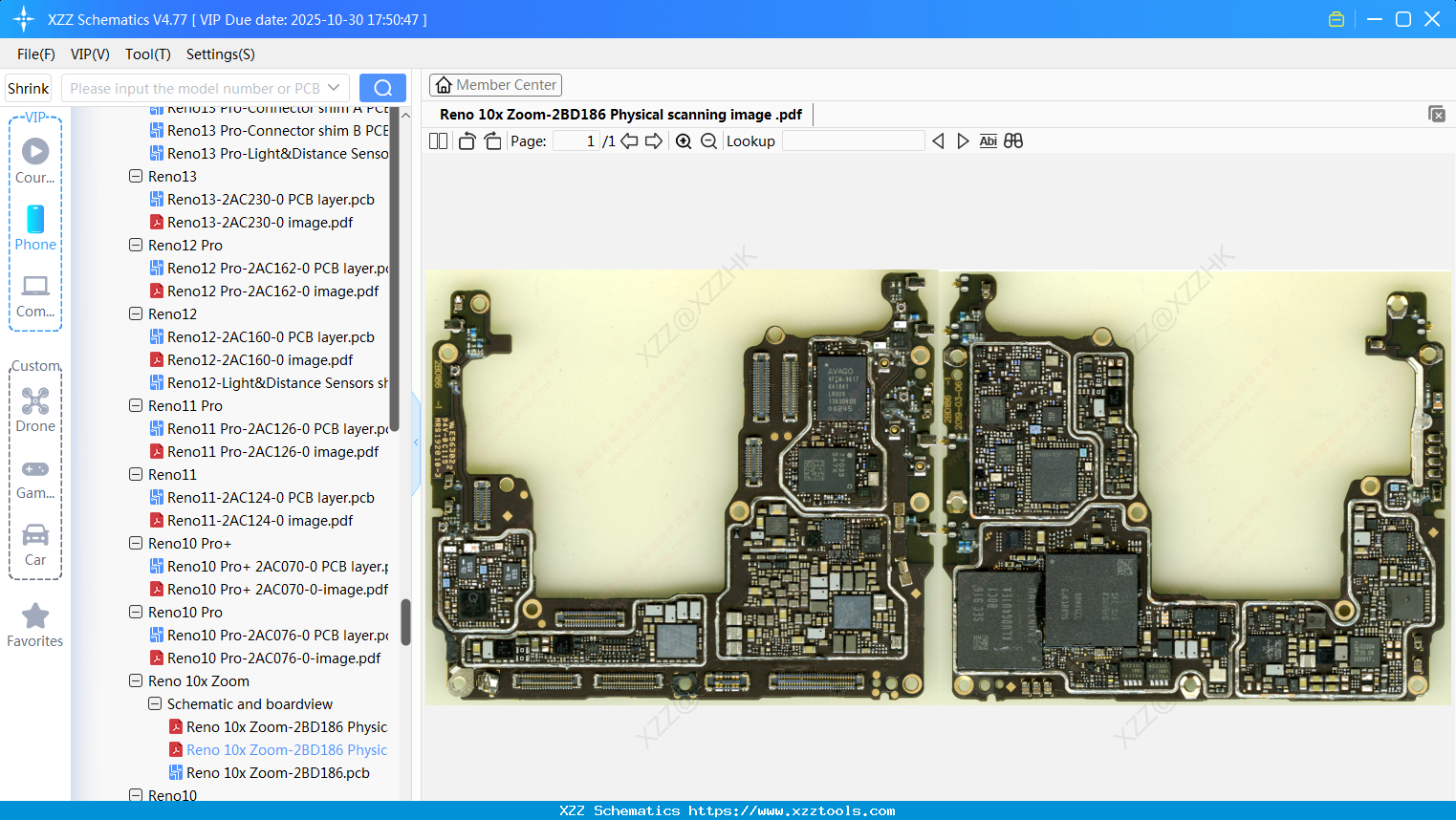
Task: Click the zoom in magnifier icon
Action: (684, 141)
